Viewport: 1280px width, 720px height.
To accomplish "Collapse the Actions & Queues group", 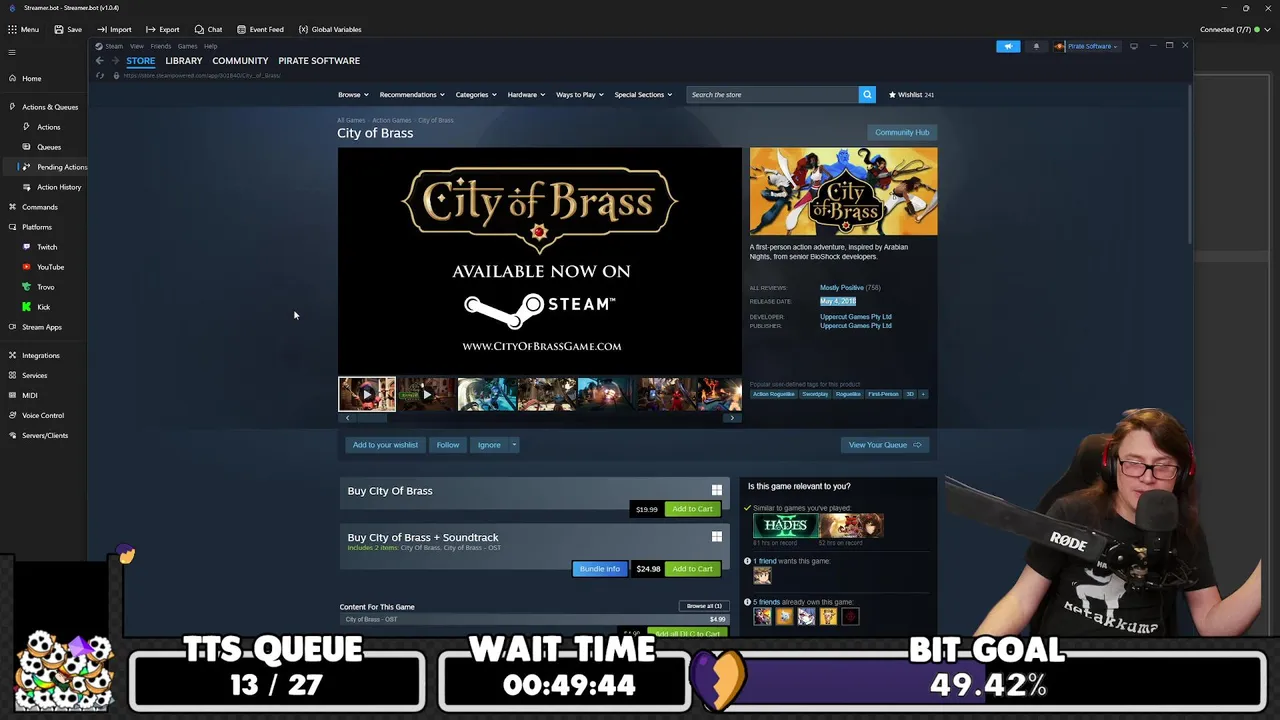I will coord(50,107).
